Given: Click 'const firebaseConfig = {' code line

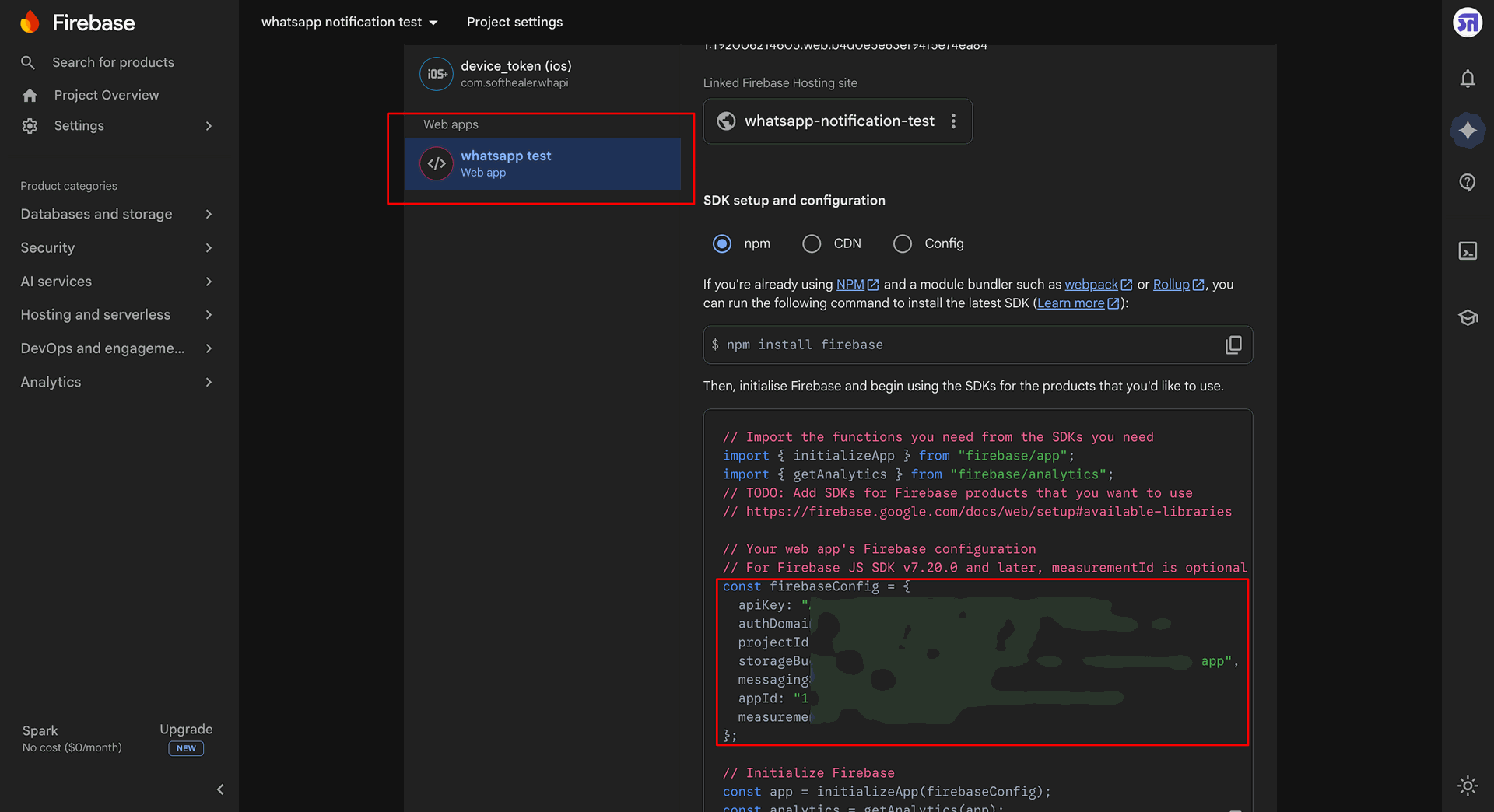Looking at the screenshot, I should coord(816,586).
